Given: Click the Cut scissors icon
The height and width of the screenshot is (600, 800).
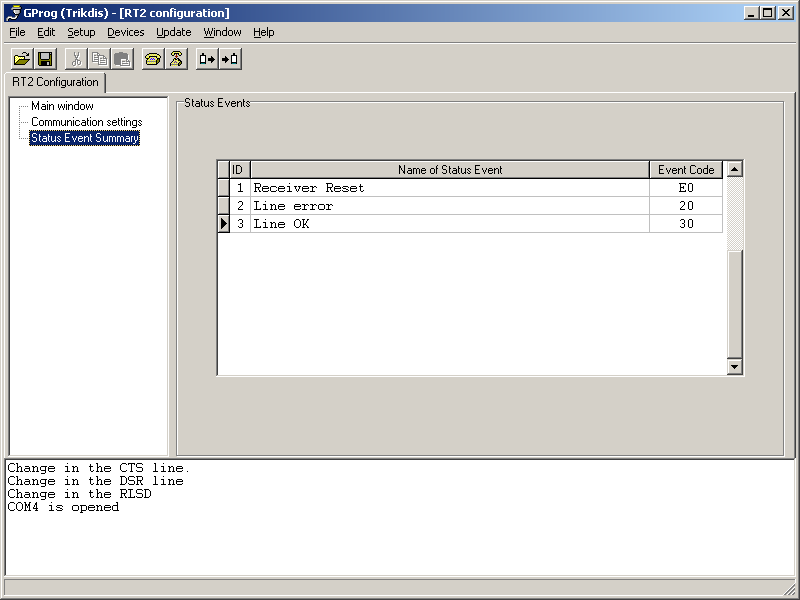Looking at the screenshot, I should pyautogui.click(x=77, y=59).
